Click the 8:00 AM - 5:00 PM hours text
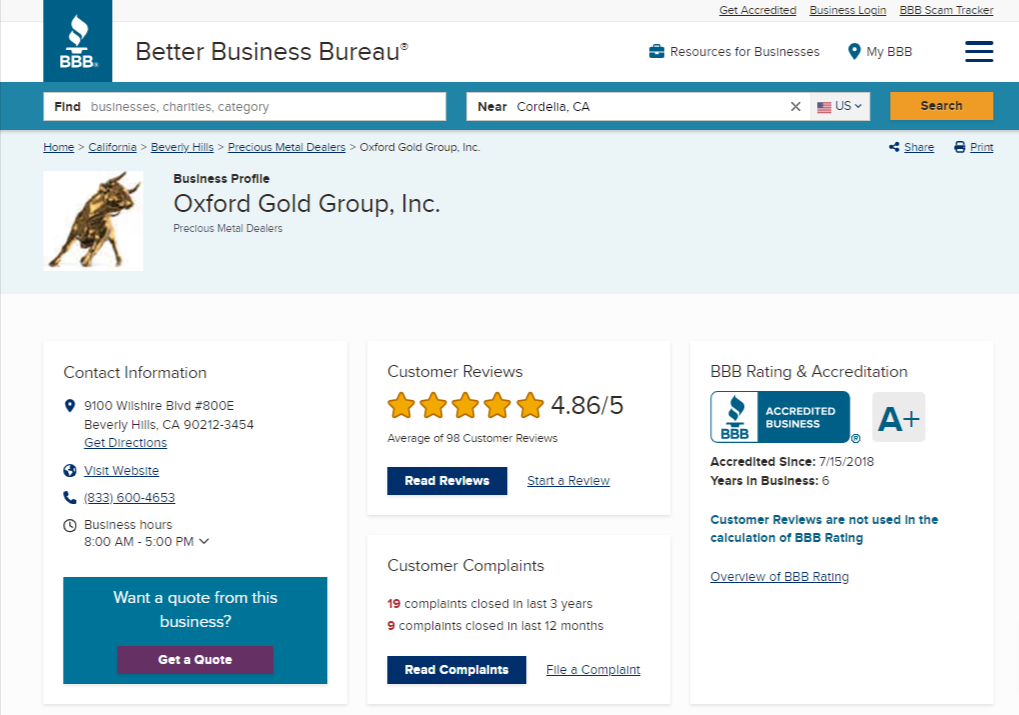Image resolution: width=1019 pixels, height=715 pixels. click(x=139, y=541)
